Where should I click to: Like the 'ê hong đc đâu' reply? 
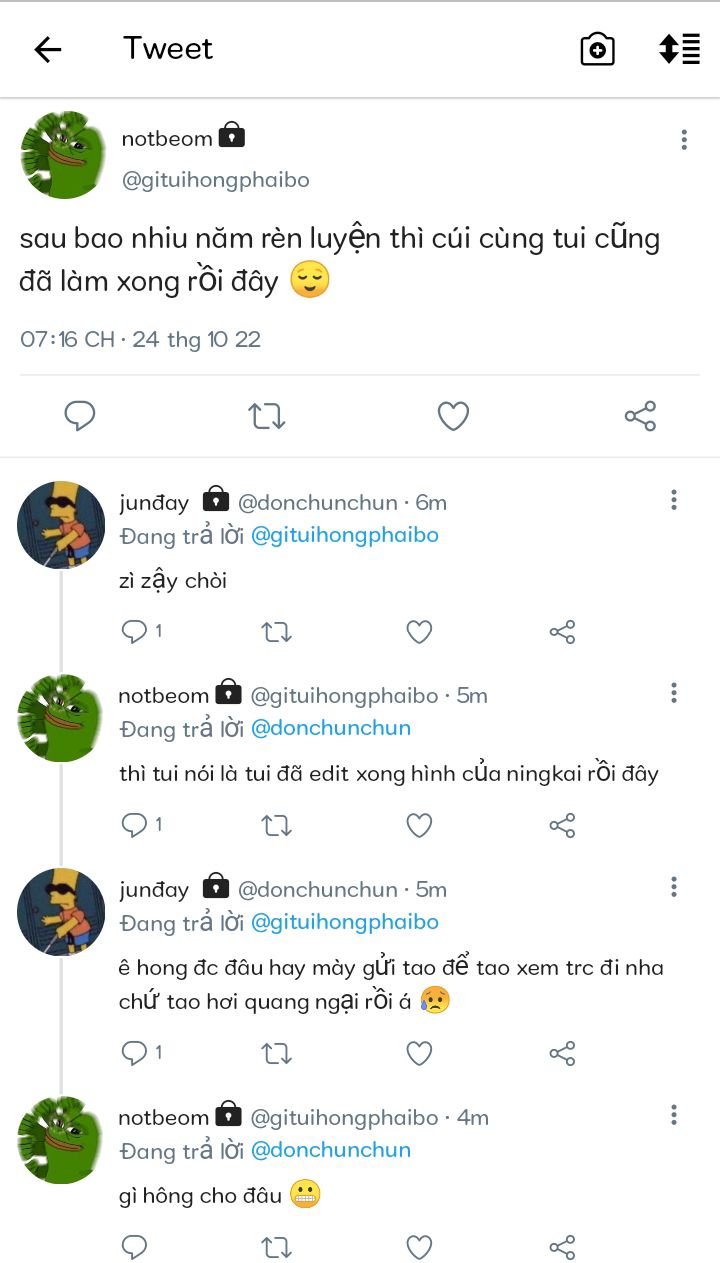point(419,1053)
